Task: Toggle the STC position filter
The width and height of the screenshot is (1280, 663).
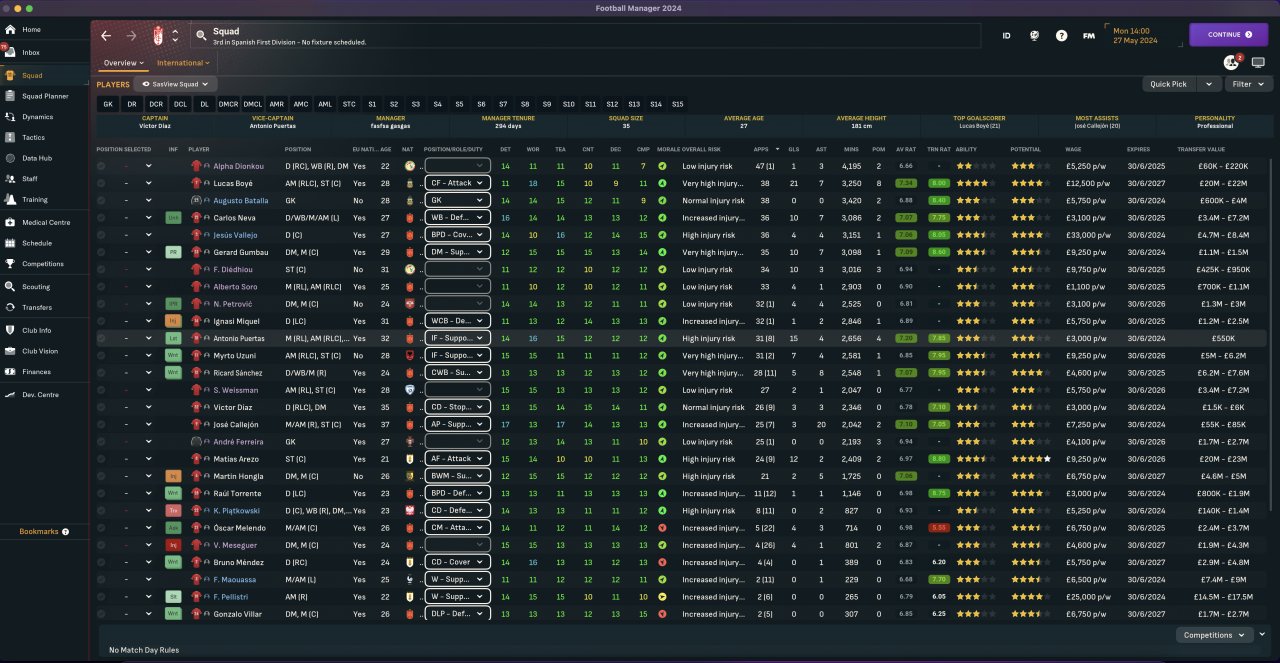Action: tap(349, 104)
